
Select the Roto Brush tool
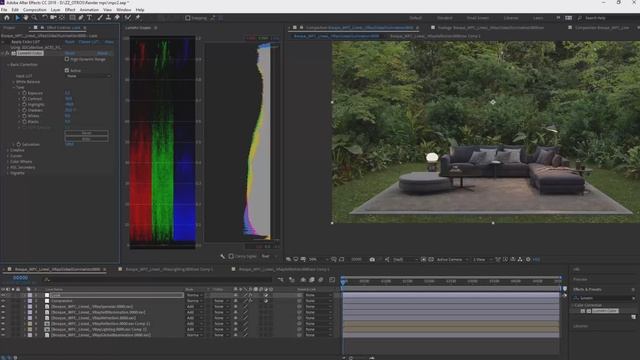[x=128, y=18]
